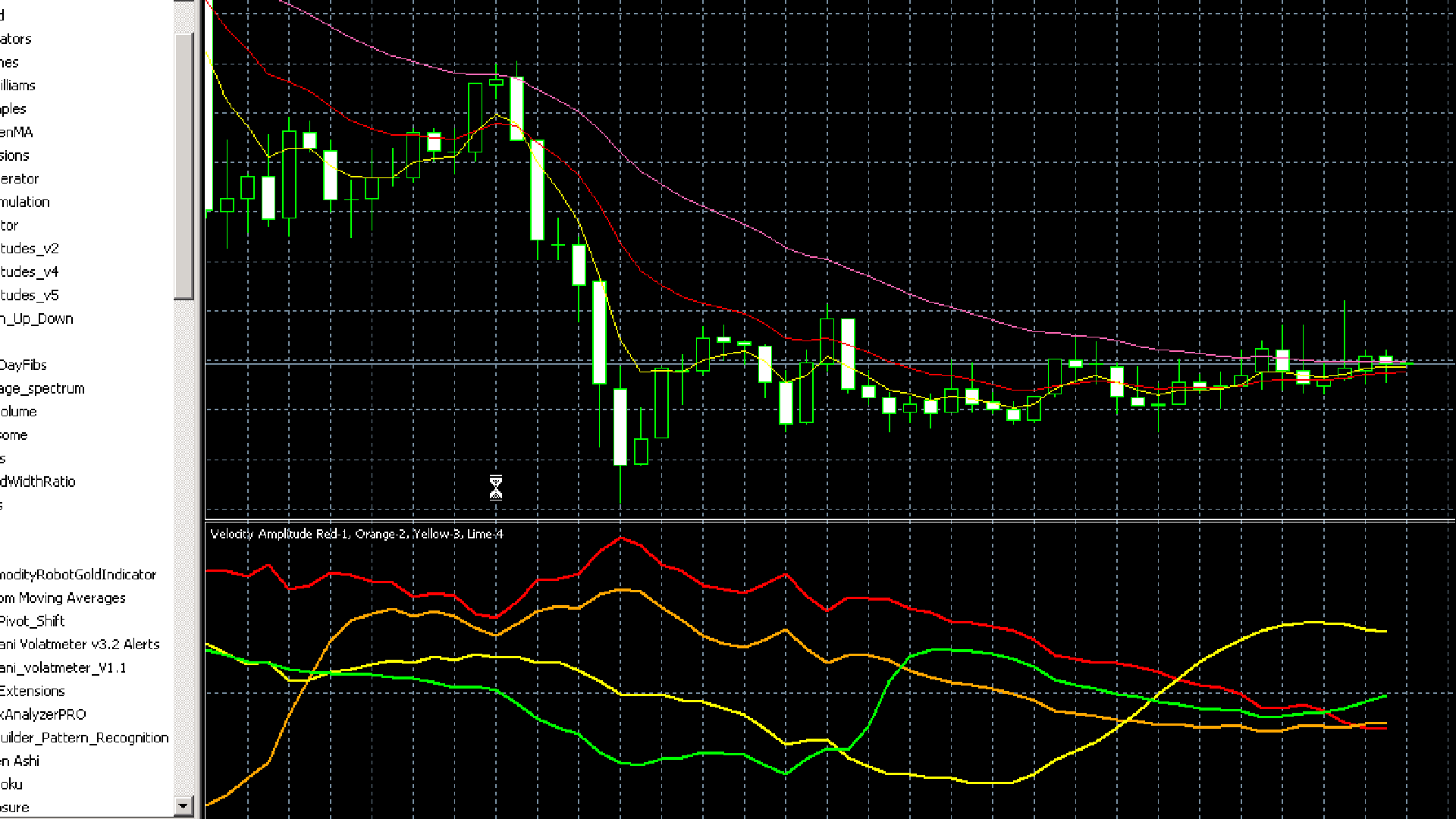Screen dimensions: 1456x819
Task: Select the Volatmeter v3.2 Alerts indicator
Action: pos(80,644)
